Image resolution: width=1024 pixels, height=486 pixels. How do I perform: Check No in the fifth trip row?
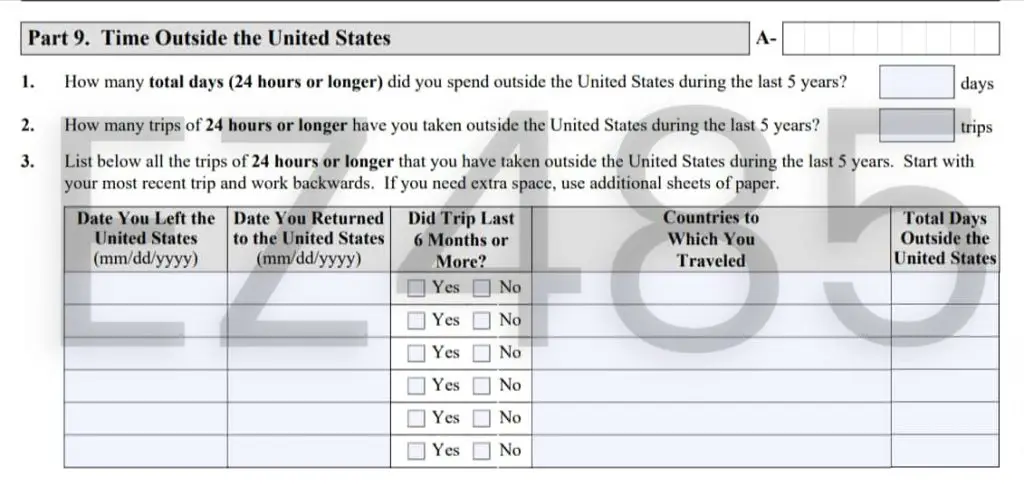pos(482,418)
